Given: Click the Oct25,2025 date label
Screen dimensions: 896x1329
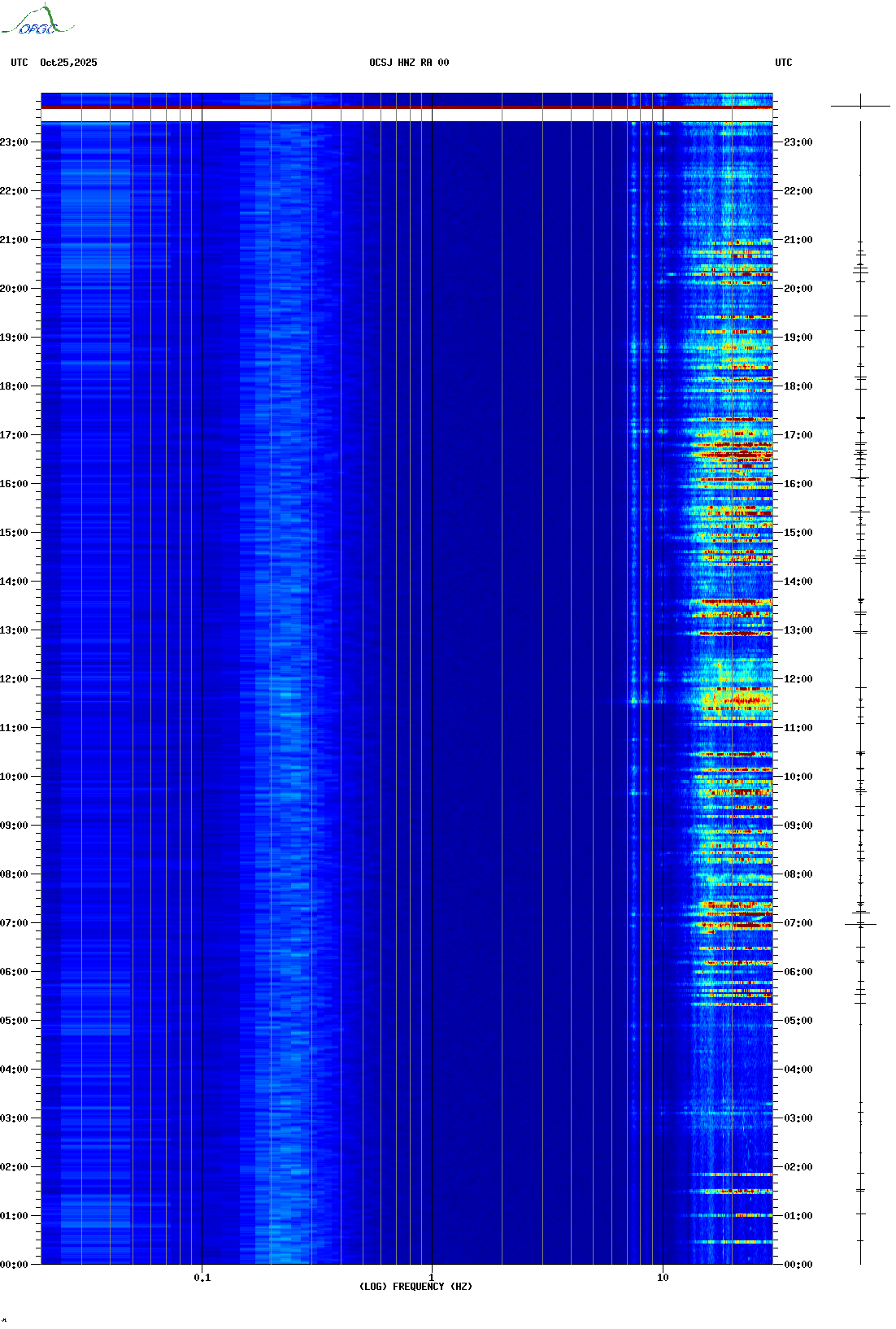Looking at the screenshot, I should click(68, 63).
